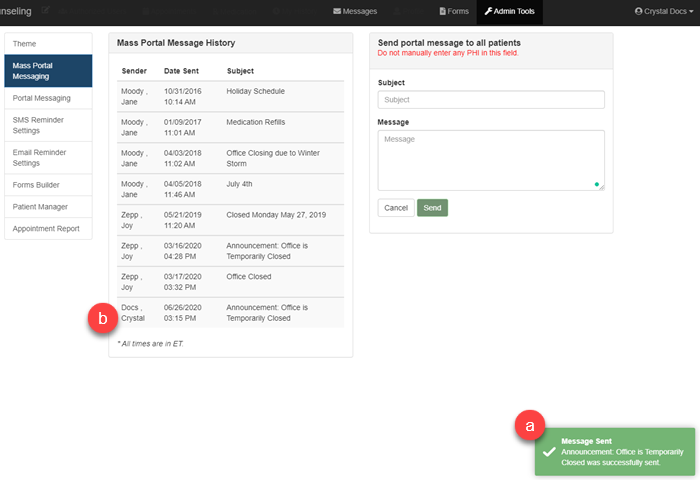Click the user avatar icon beside Crystal Docs
Viewport: 700px width, 481px height.
pos(638,11)
